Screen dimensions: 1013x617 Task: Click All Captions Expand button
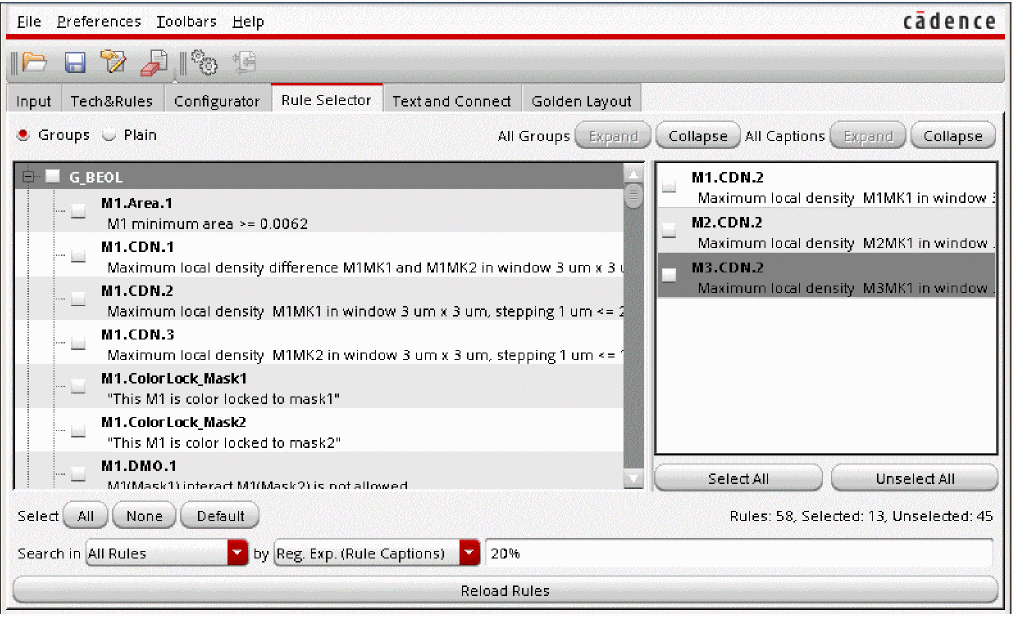[868, 136]
